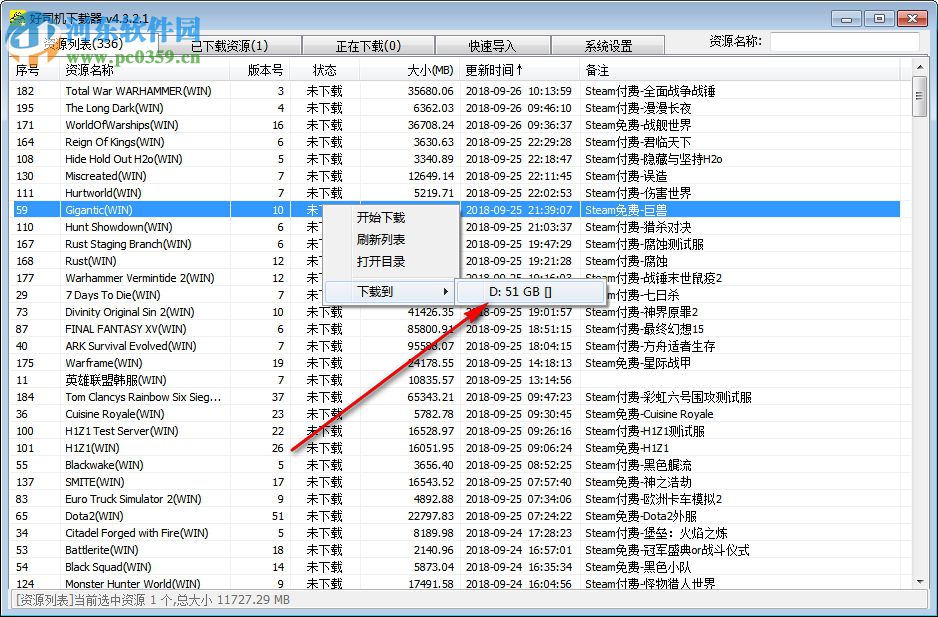Select the Hide Hold Out H2o(WIN) row
Image resolution: width=938 pixels, height=617 pixels.
point(455,159)
